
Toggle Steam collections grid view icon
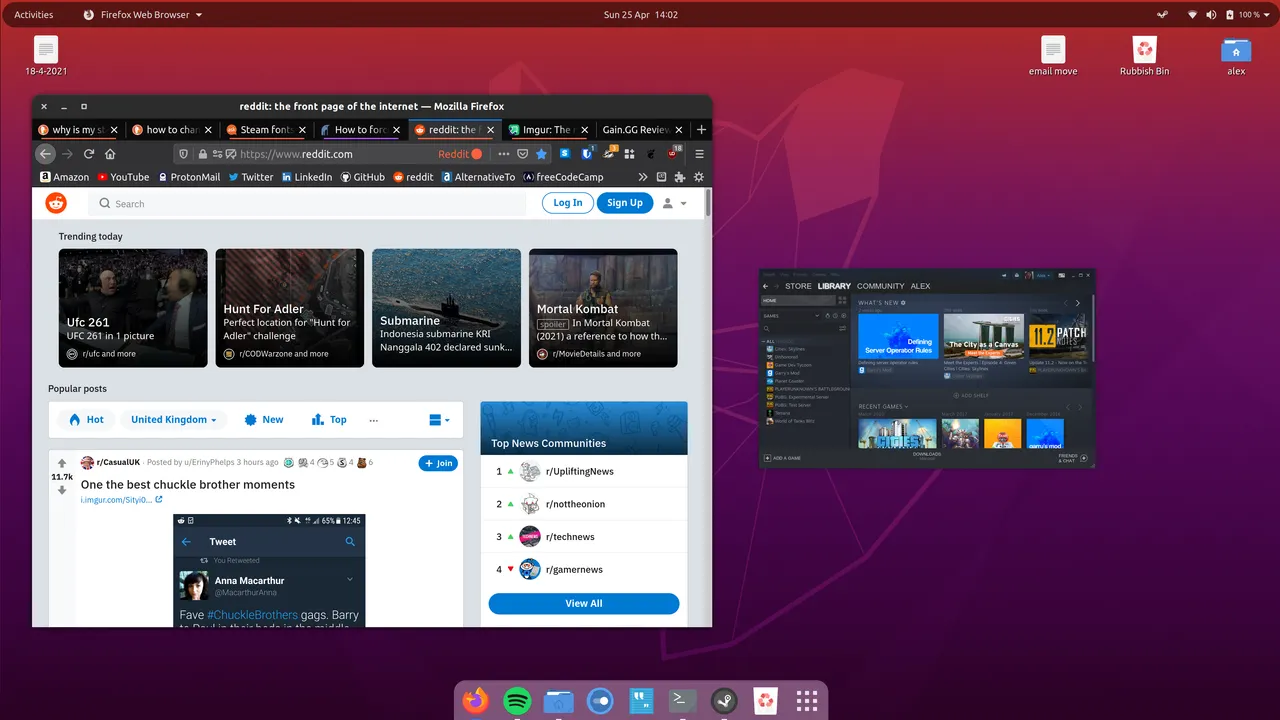pos(842,300)
